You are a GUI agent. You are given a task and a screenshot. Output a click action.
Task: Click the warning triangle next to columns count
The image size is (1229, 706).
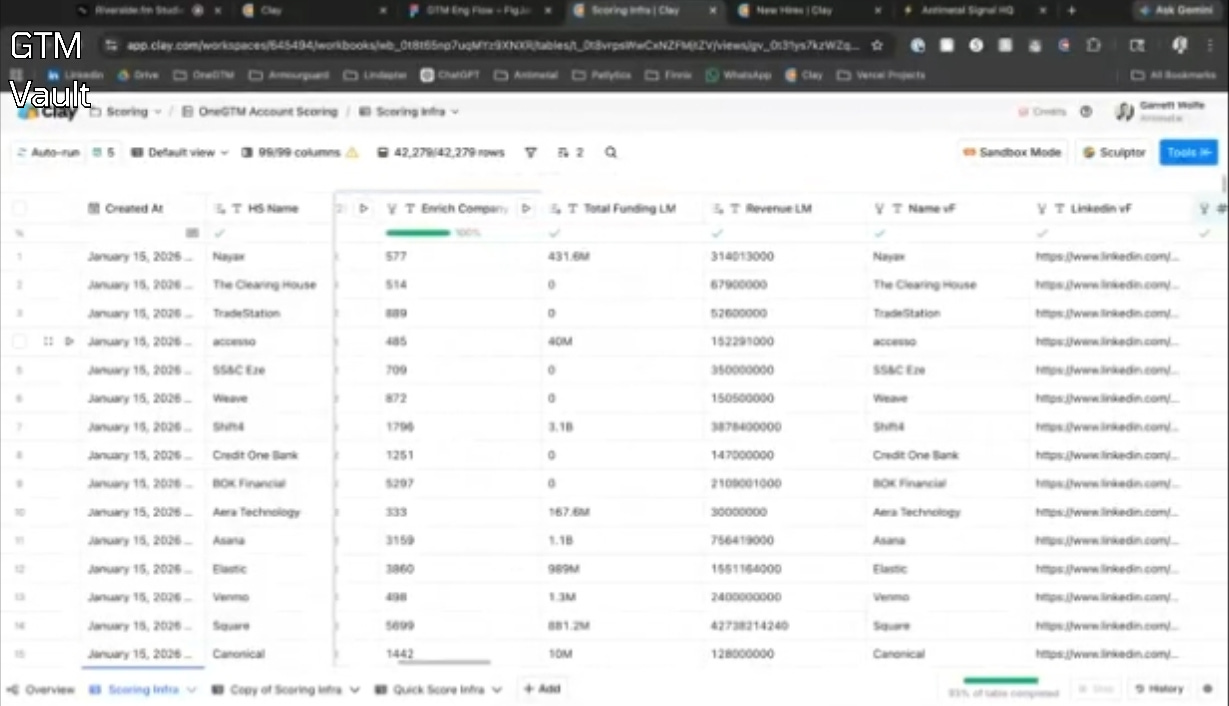(352, 153)
